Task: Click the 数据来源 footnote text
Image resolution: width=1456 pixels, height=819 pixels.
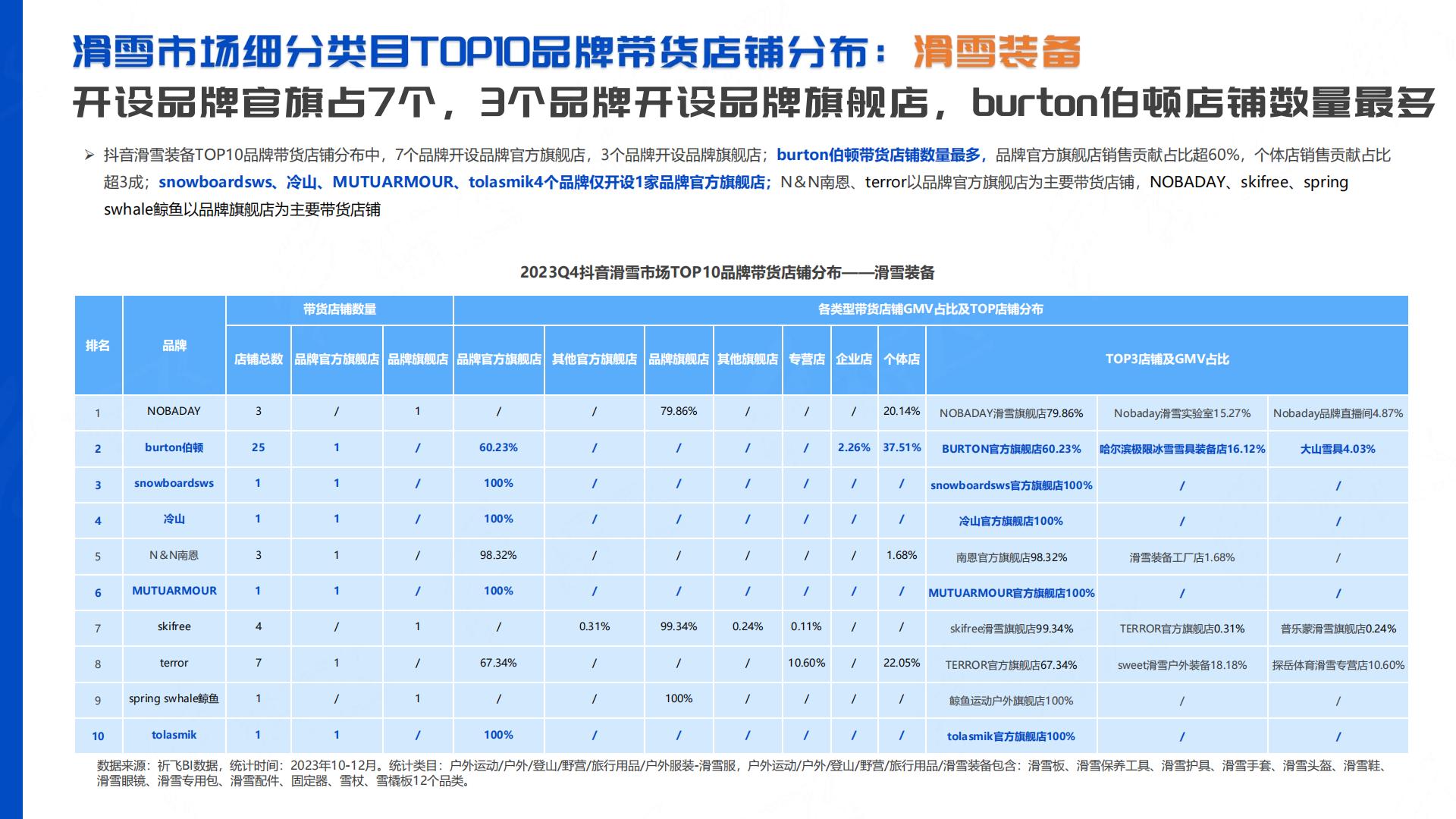Action: (743, 773)
